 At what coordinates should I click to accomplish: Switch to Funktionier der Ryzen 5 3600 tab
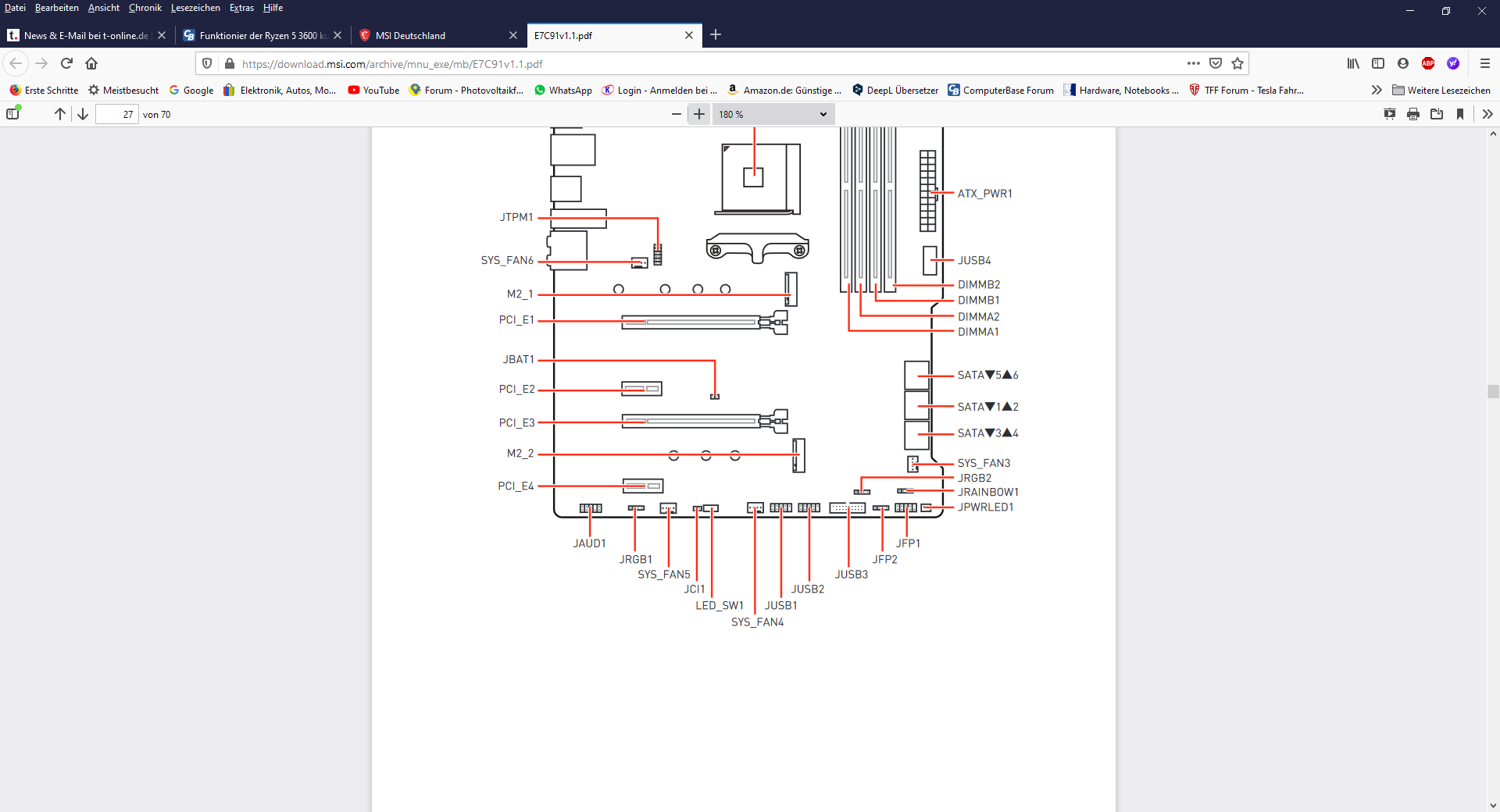[x=262, y=35]
